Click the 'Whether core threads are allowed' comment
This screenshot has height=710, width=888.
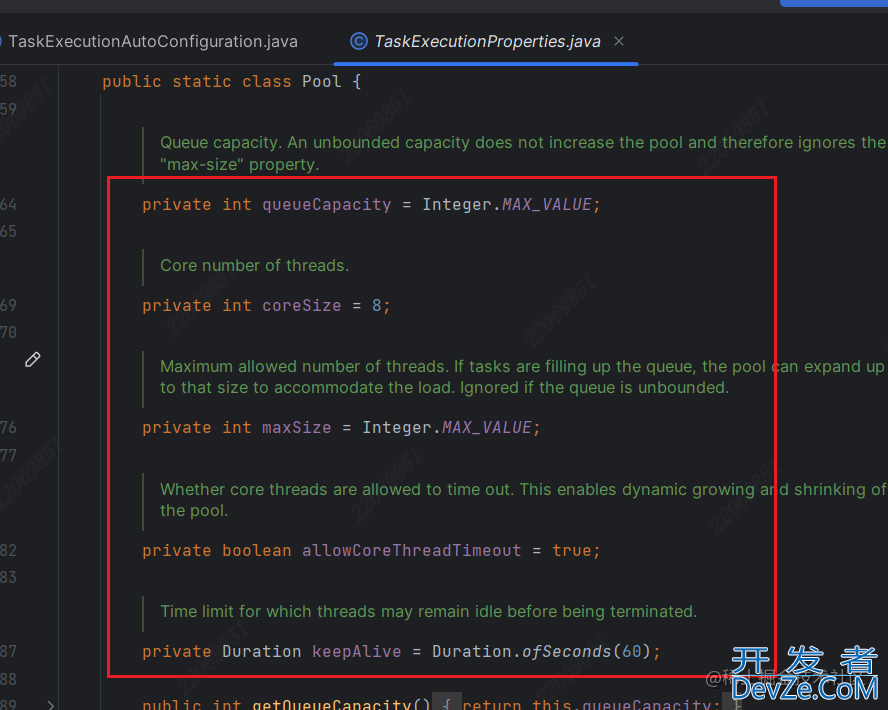point(523,500)
